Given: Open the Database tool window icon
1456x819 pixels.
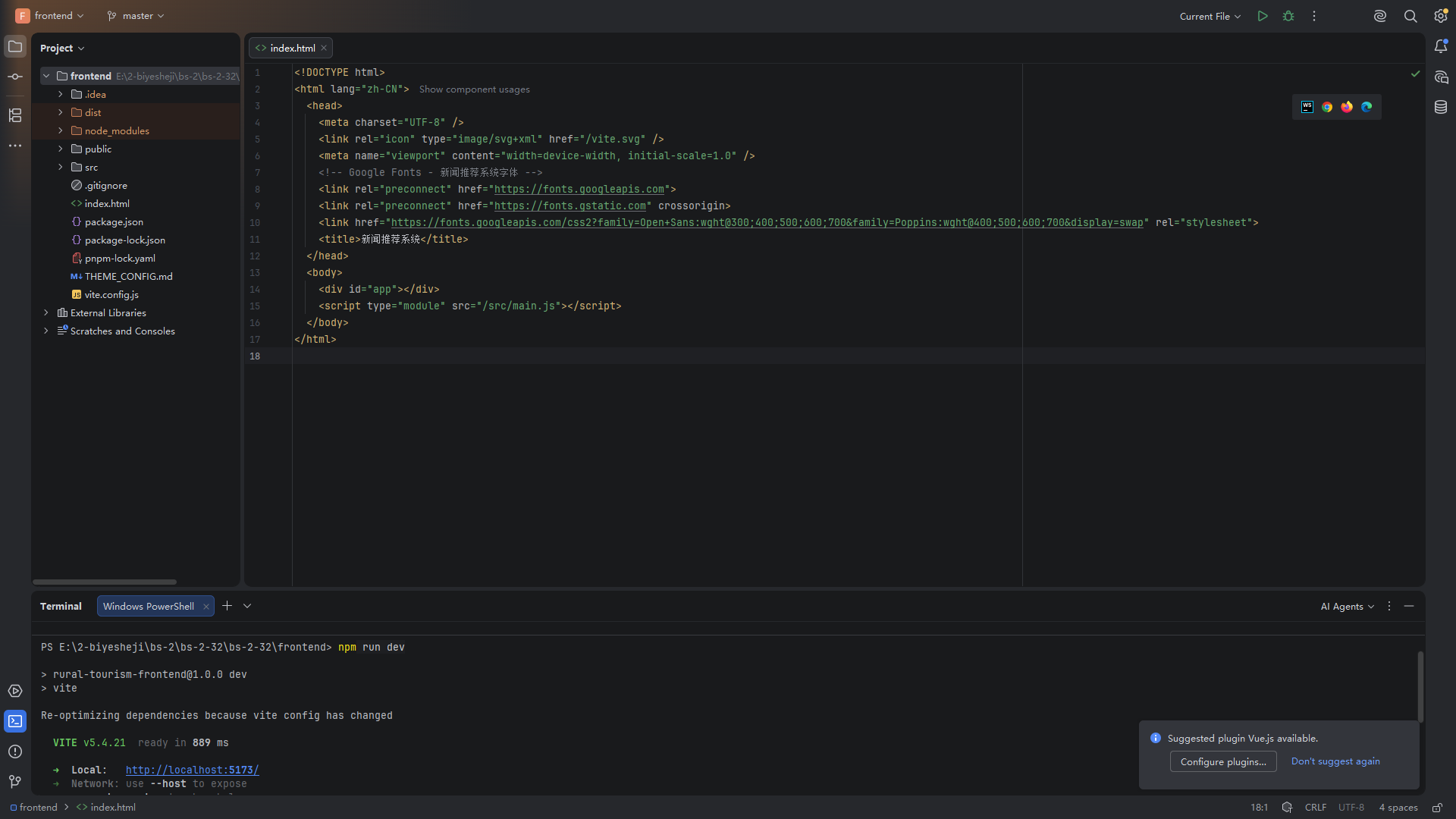Looking at the screenshot, I should [1441, 108].
